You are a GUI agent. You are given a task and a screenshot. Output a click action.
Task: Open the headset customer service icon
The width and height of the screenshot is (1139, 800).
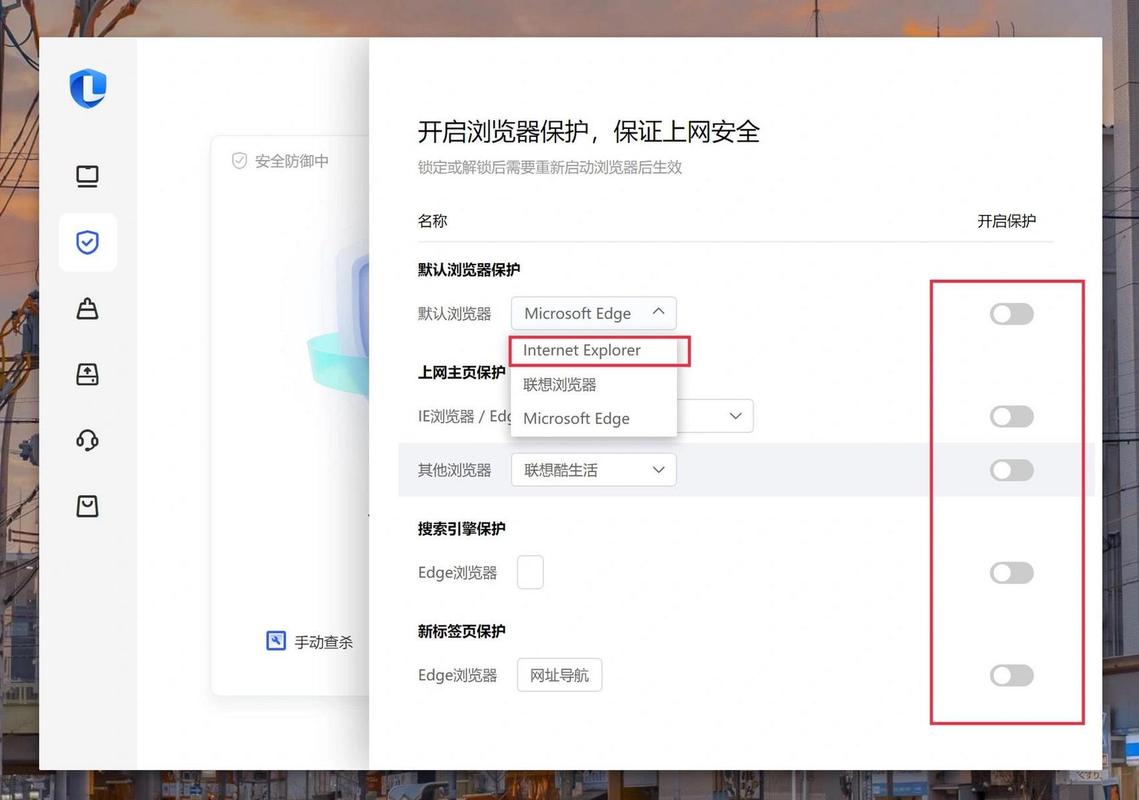(x=87, y=440)
